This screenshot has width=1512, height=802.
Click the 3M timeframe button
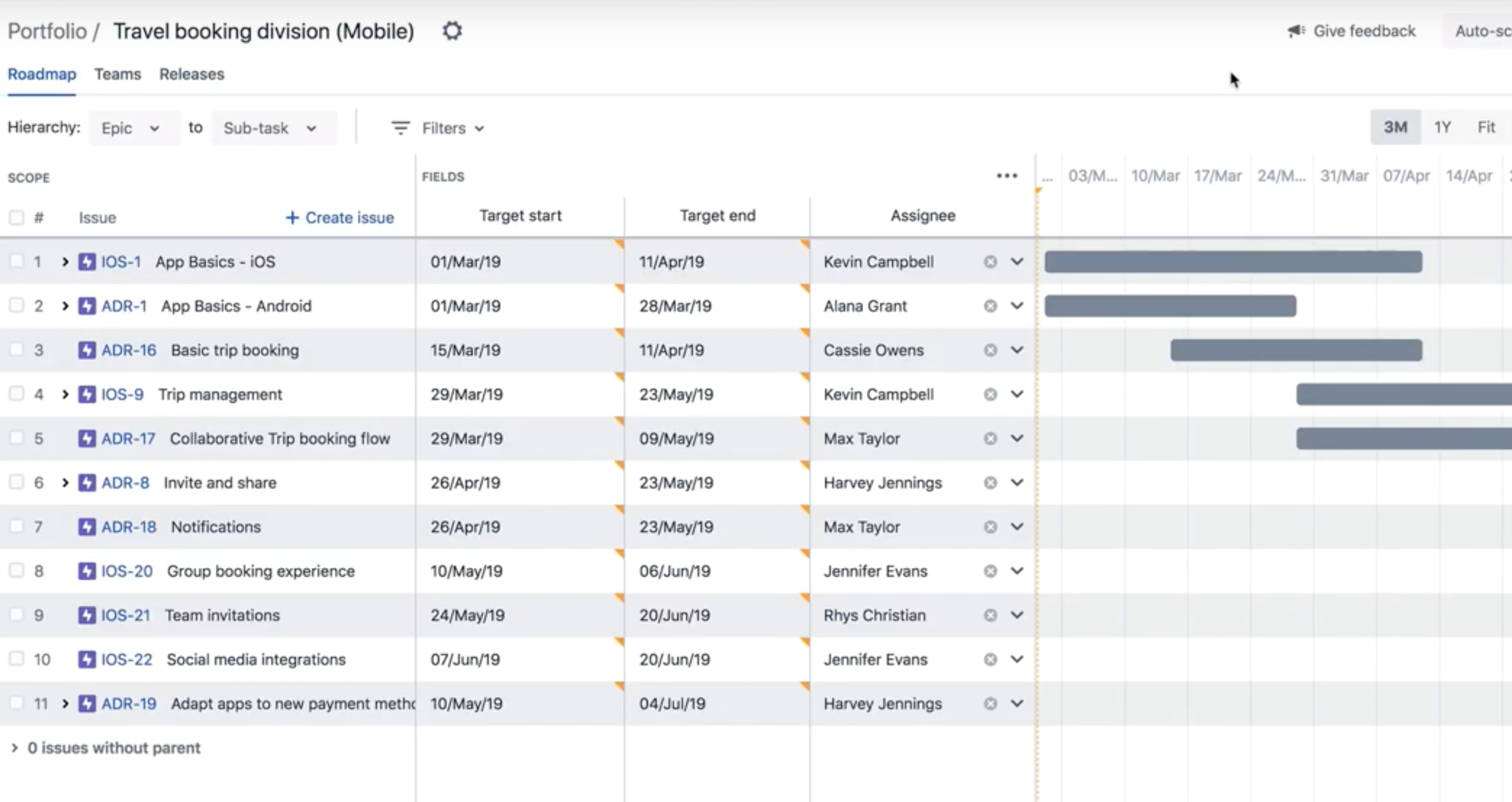click(1395, 128)
